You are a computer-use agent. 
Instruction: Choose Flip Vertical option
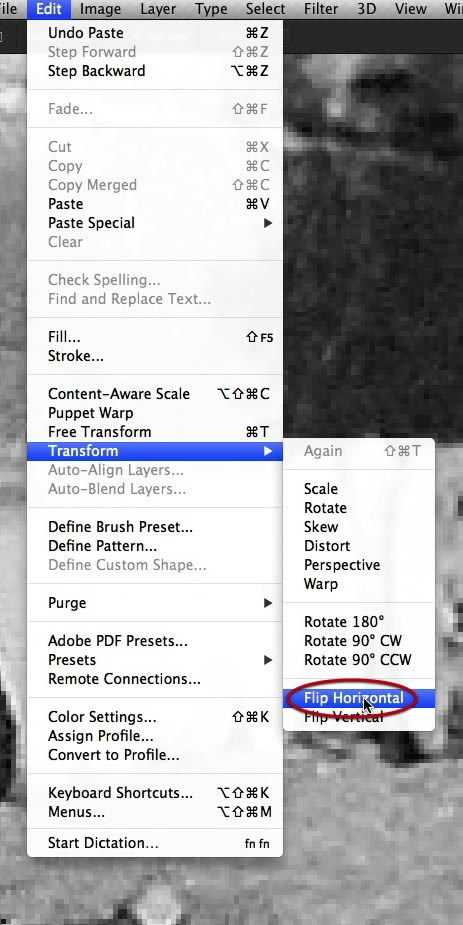359,717
